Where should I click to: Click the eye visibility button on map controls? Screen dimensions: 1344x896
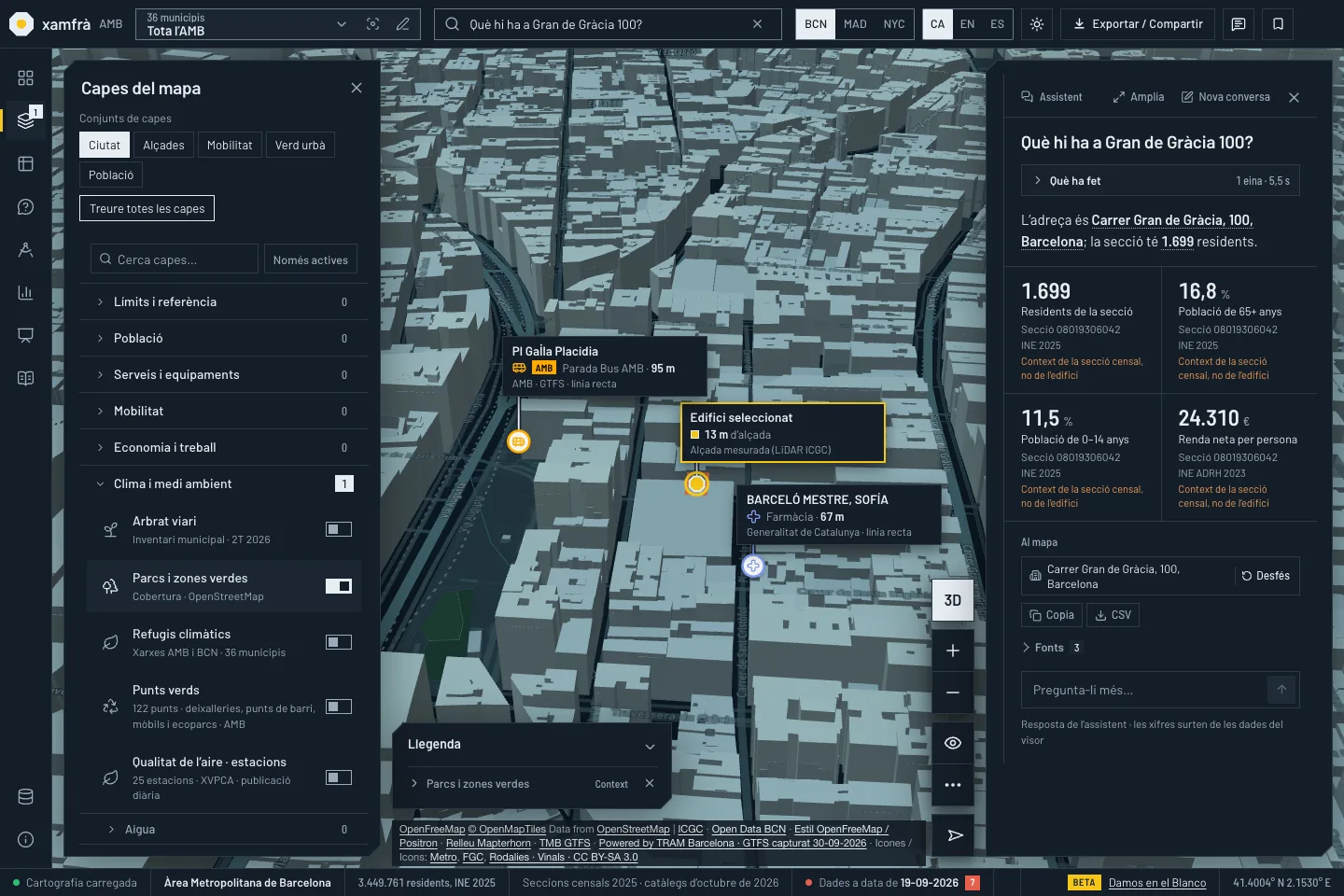point(953,743)
